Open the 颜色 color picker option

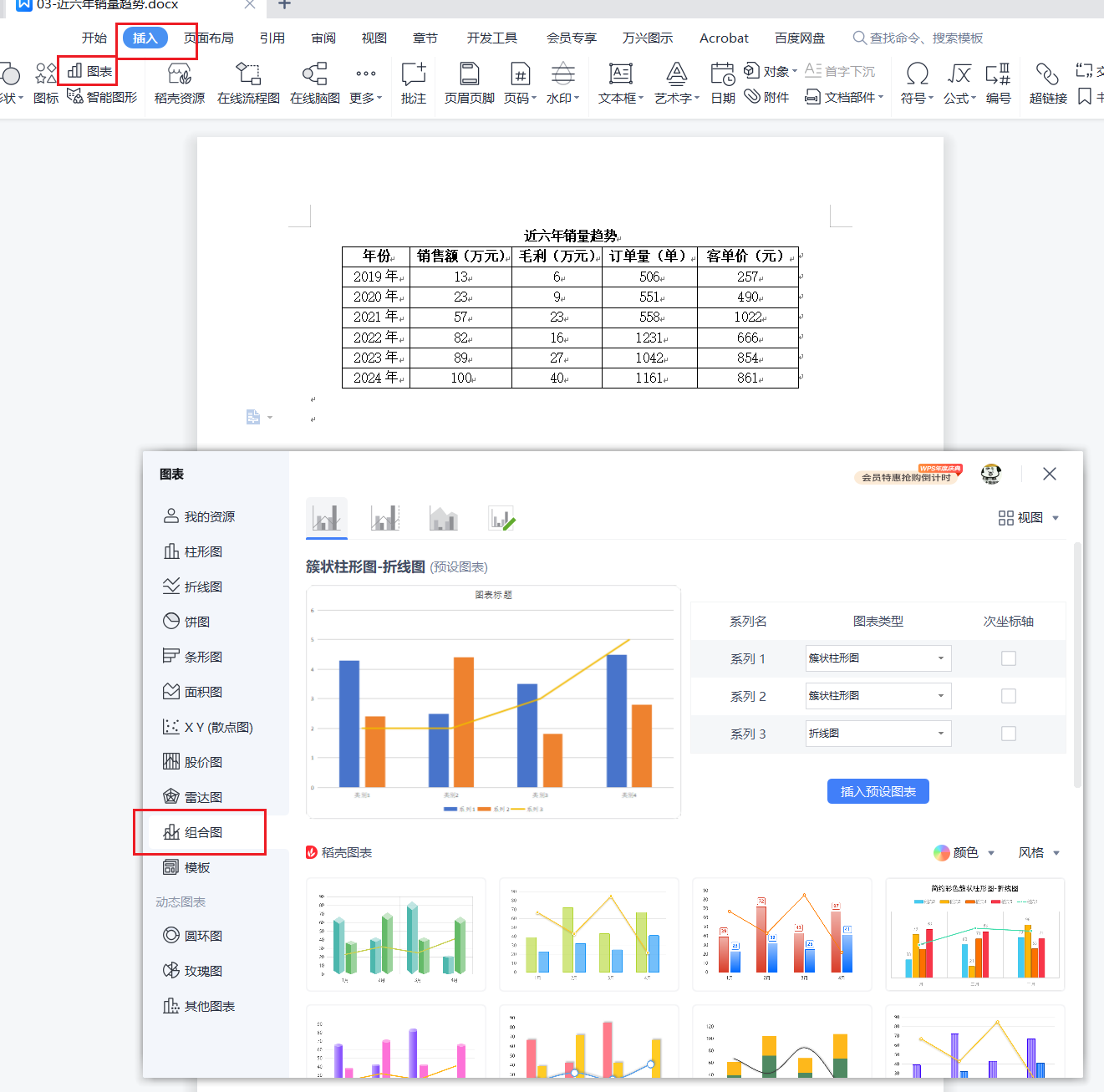pyautogui.click(x=964, y=853)
